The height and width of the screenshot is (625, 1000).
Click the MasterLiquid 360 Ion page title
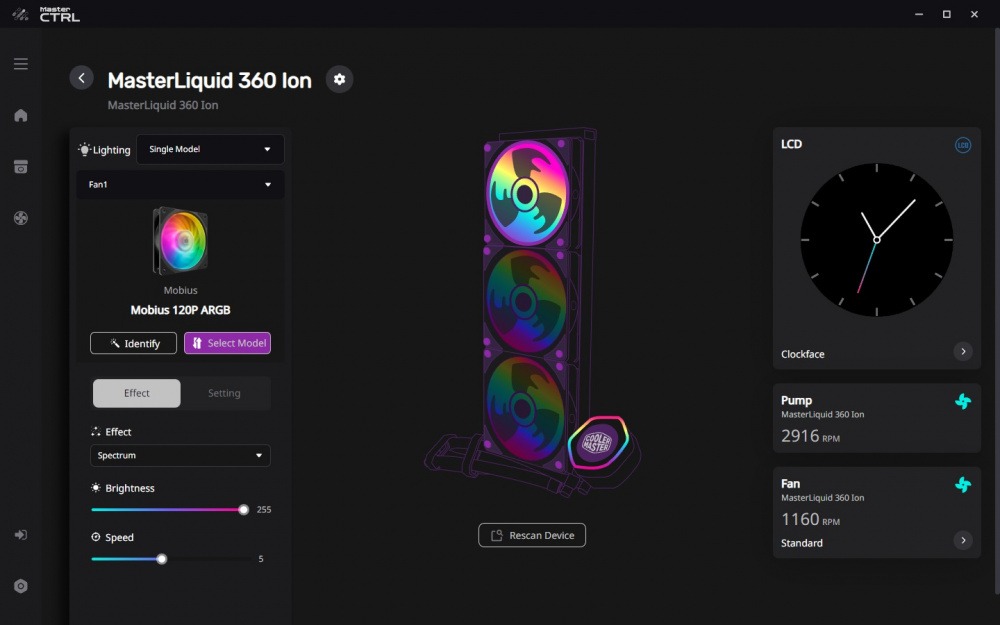210,80
